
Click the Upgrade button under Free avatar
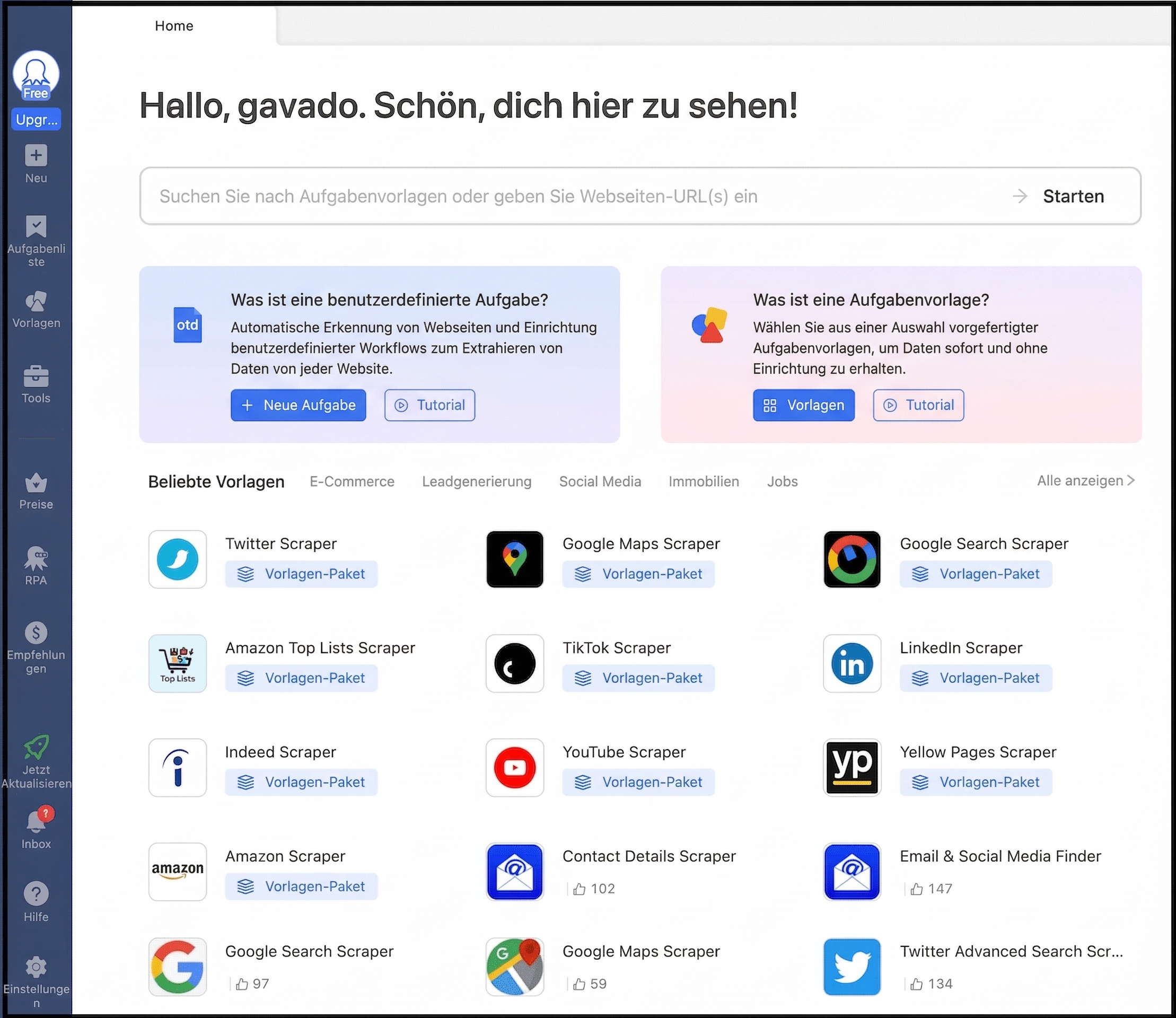(36, 119)
